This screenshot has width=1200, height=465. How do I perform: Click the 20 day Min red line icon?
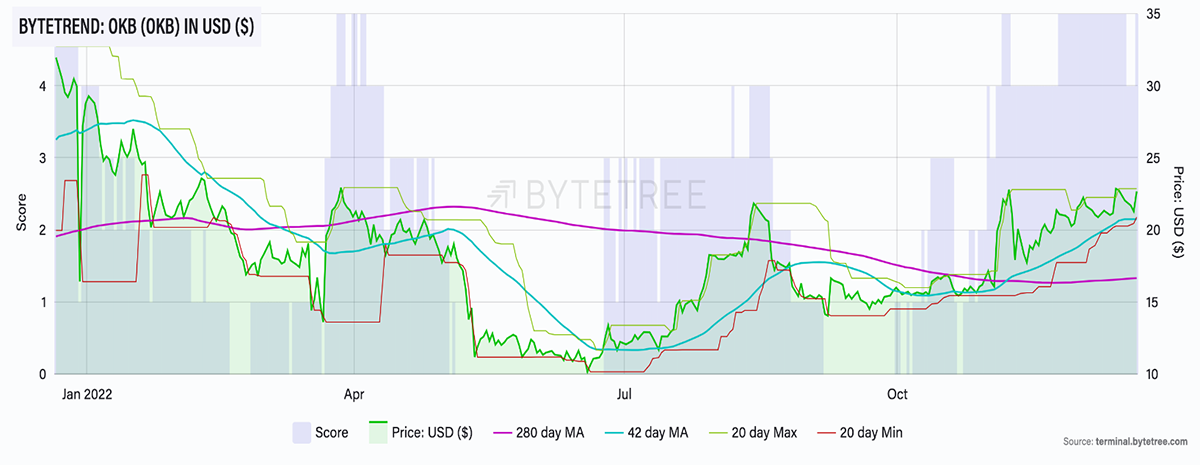tap(827, 432)
